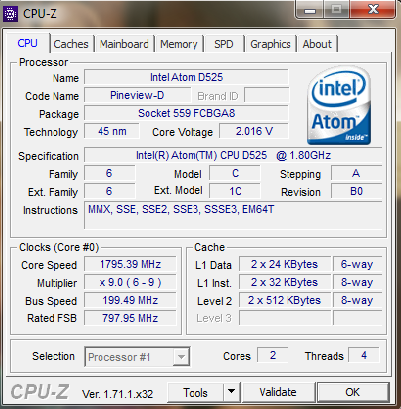Image resolution: width=401 pixels, height=409 pixels.
Task: Go to the Graphics tab
Action: (x=270, y=44)
